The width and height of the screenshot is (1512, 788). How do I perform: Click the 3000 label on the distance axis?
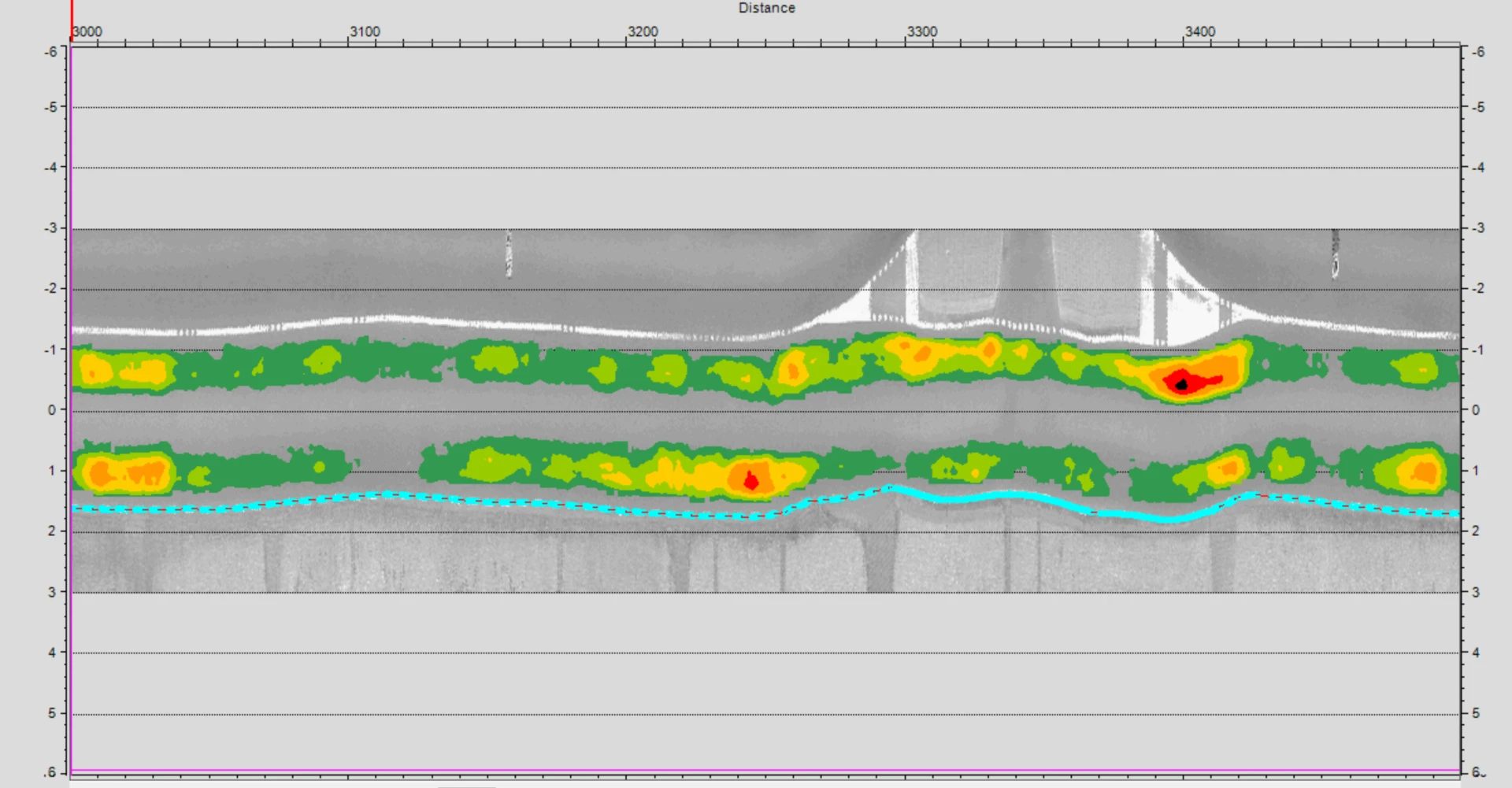pos(87,31)
